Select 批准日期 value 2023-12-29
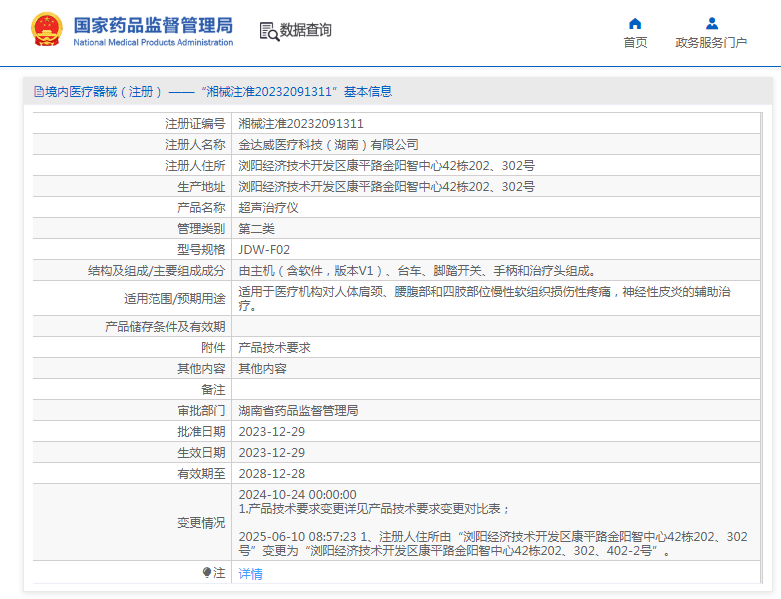Image resolution: width=781 pixels, height=599 pixels. click(x=271, y=432)
